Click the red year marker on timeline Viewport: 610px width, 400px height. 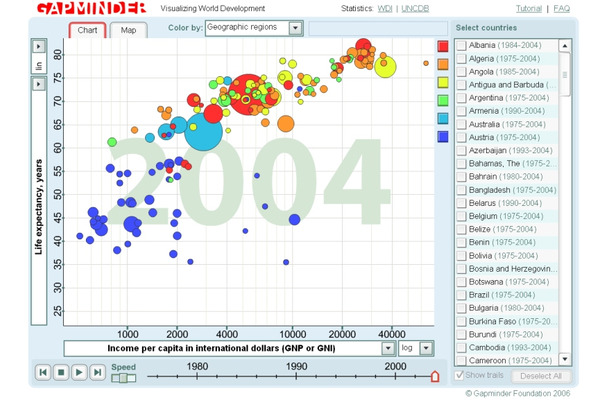[435, 376]
